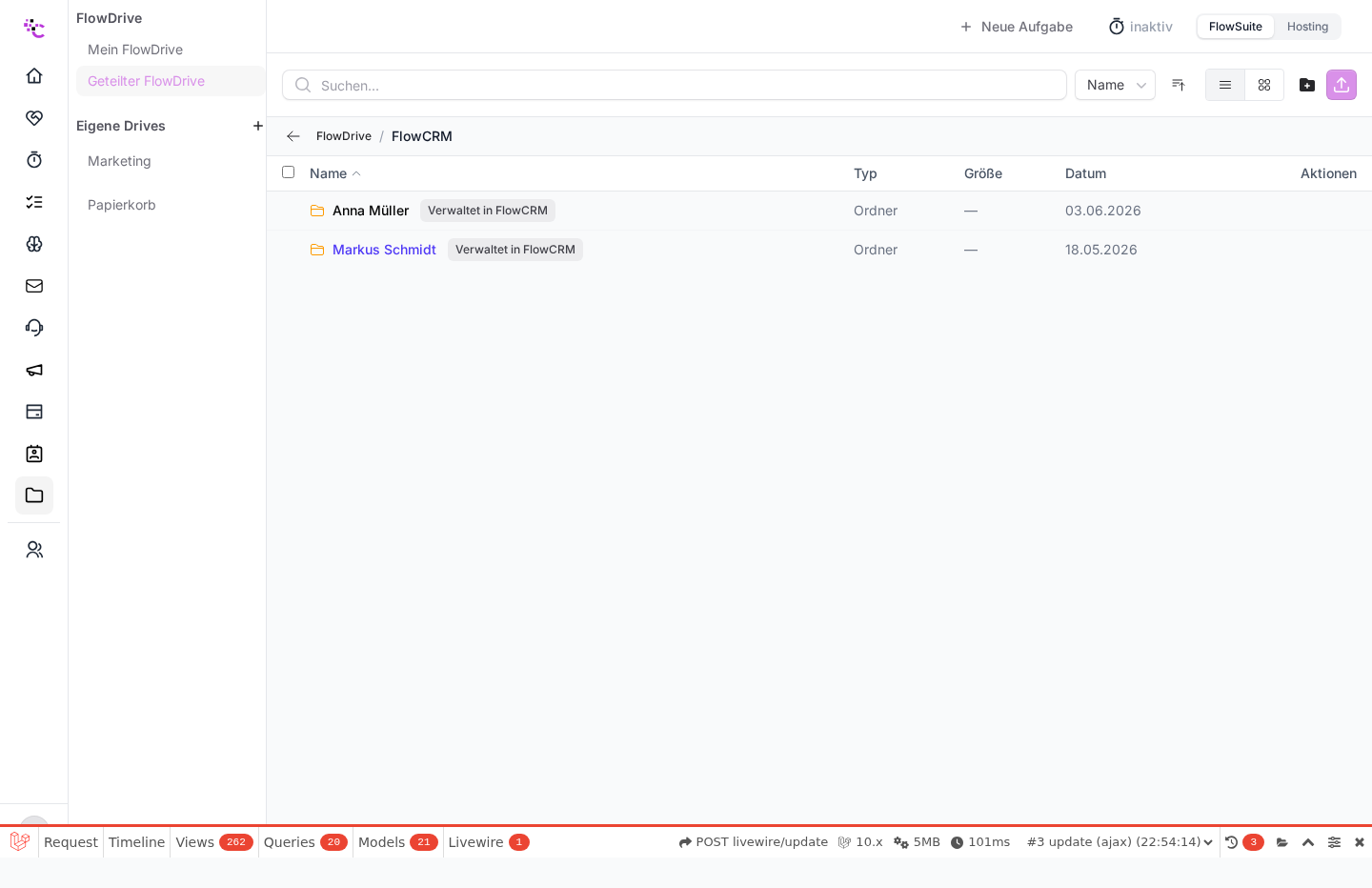The width and height of the screenshot is (1372, 888).
Task: Click FlowDrive breadcrumb link
Action: [344, 136]
